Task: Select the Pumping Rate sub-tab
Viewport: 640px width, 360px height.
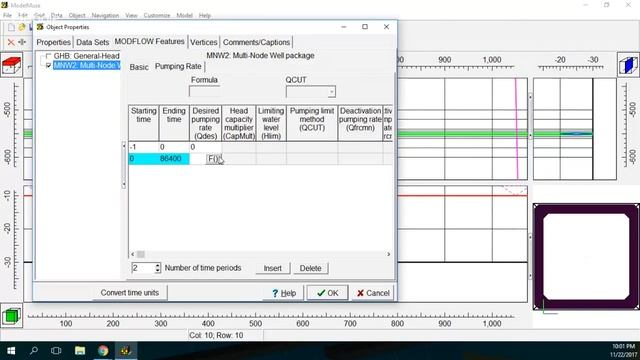Action: (178, 67)
